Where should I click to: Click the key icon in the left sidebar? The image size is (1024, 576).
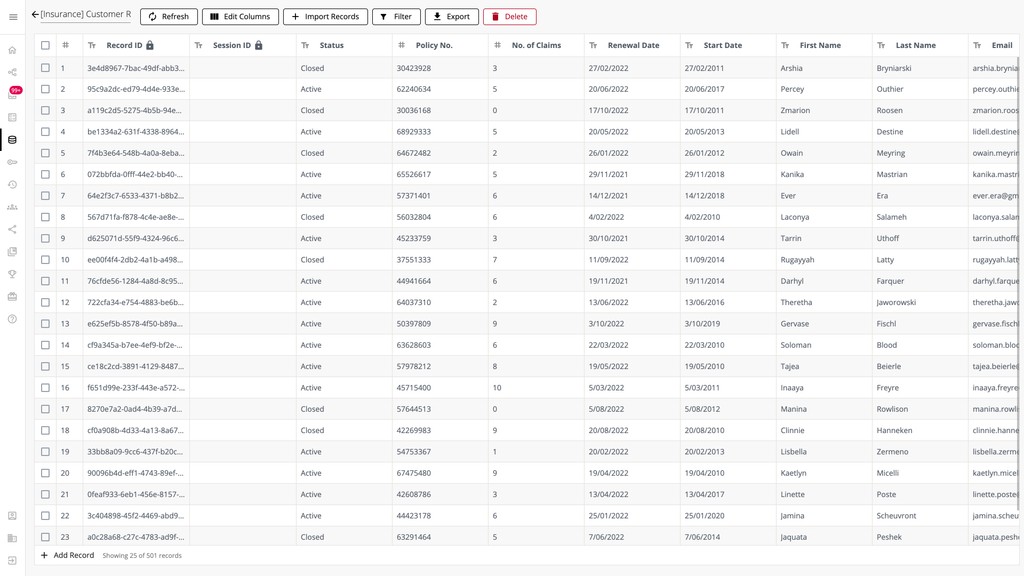[x=12, y=162]
